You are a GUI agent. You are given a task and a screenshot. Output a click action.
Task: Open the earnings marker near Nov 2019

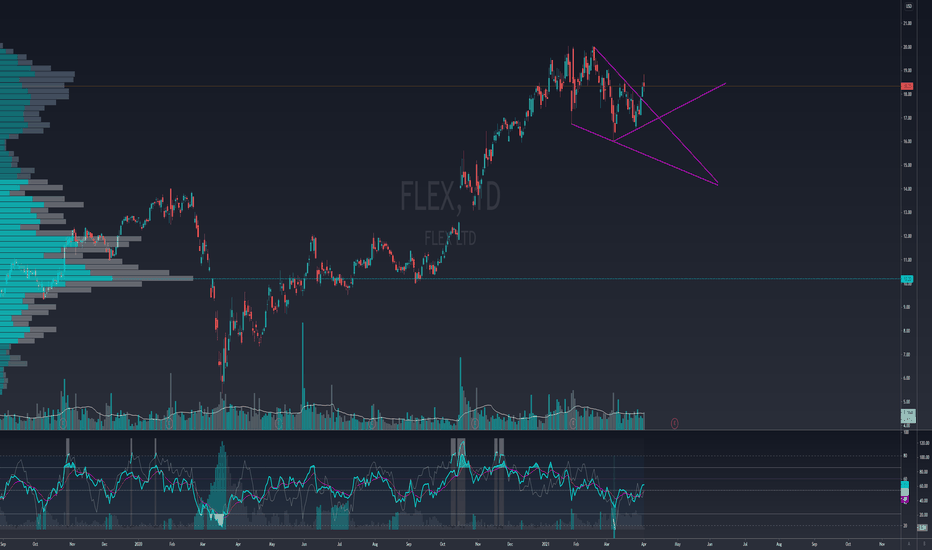coord(62,423)
